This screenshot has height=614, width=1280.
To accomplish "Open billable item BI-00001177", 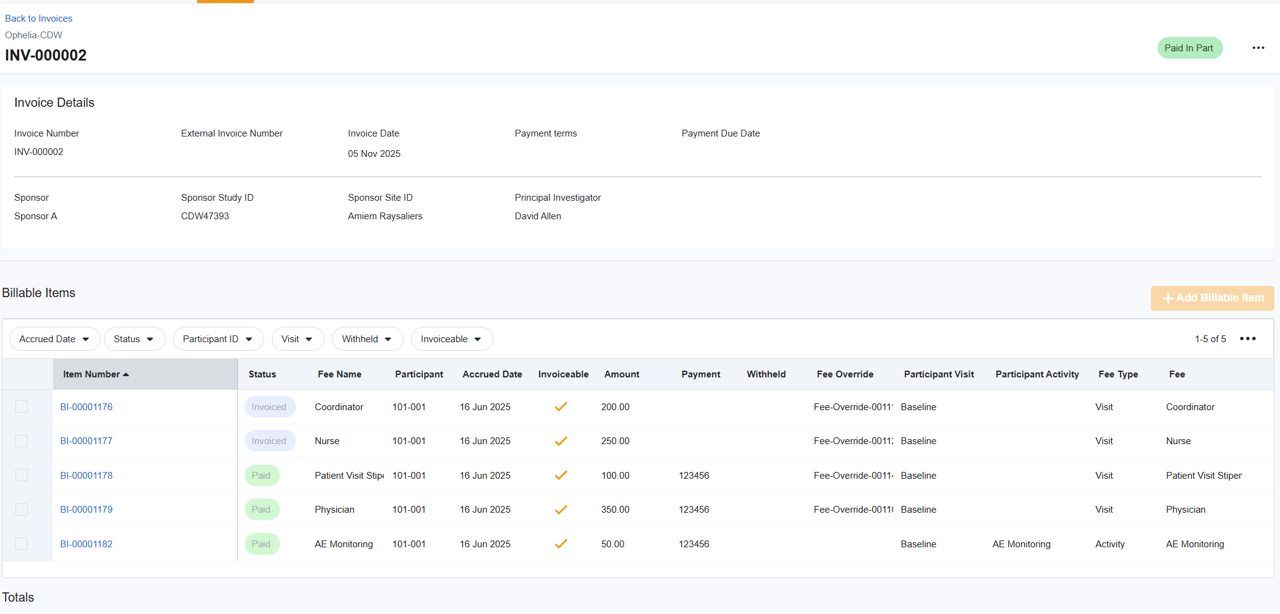I will pyautogui.click(x=86, y=441).
